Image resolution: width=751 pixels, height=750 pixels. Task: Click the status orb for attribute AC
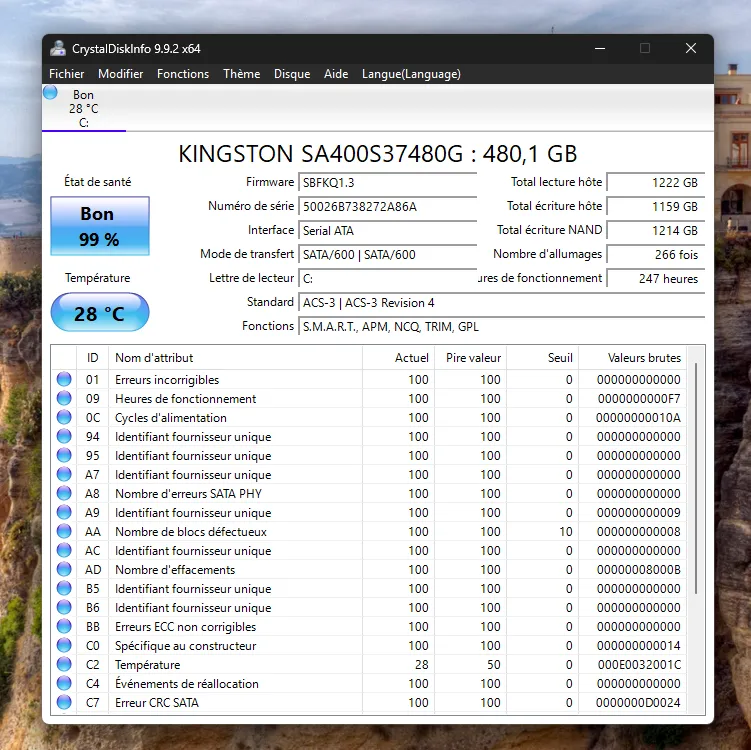pos(64,550)
